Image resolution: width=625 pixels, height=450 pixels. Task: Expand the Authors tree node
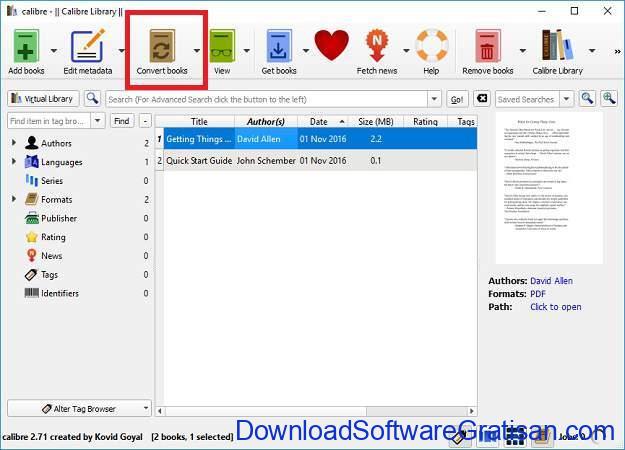coord(14,142)
